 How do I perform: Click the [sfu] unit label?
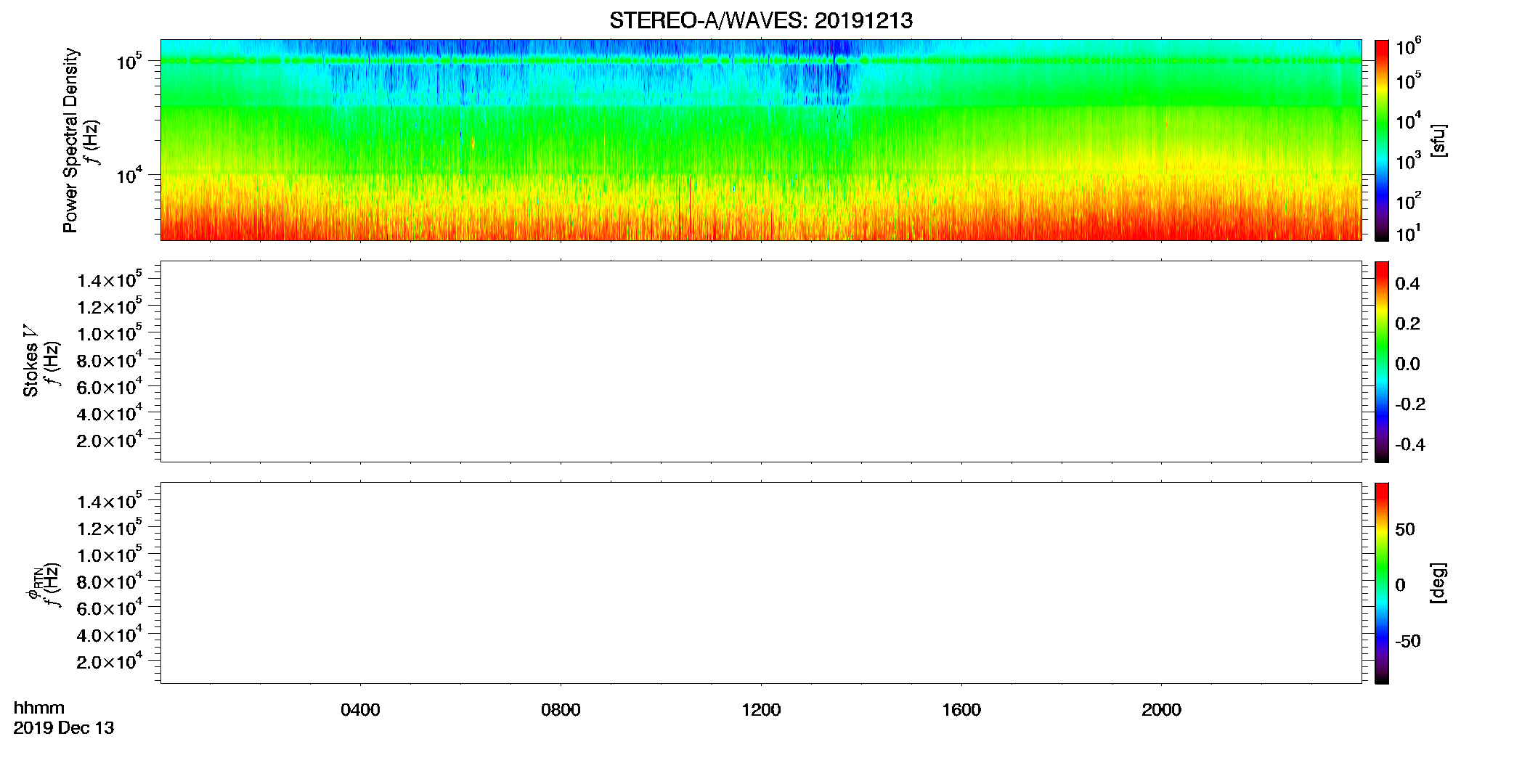(1438, 140)
